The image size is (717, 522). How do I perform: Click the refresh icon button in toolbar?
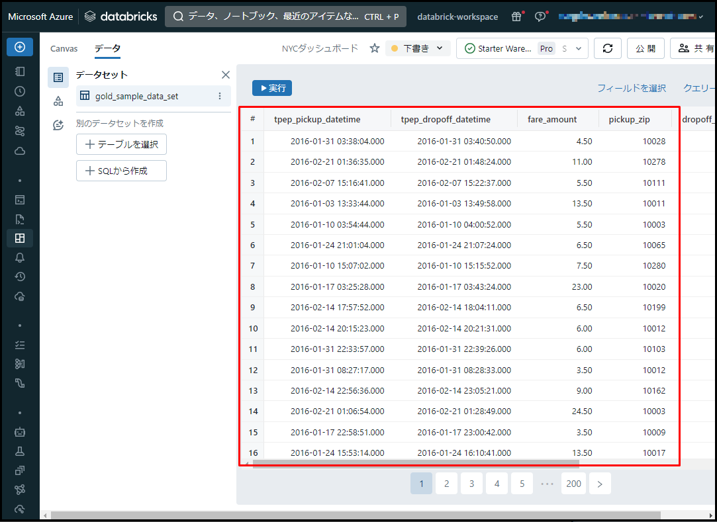[607, 48]
